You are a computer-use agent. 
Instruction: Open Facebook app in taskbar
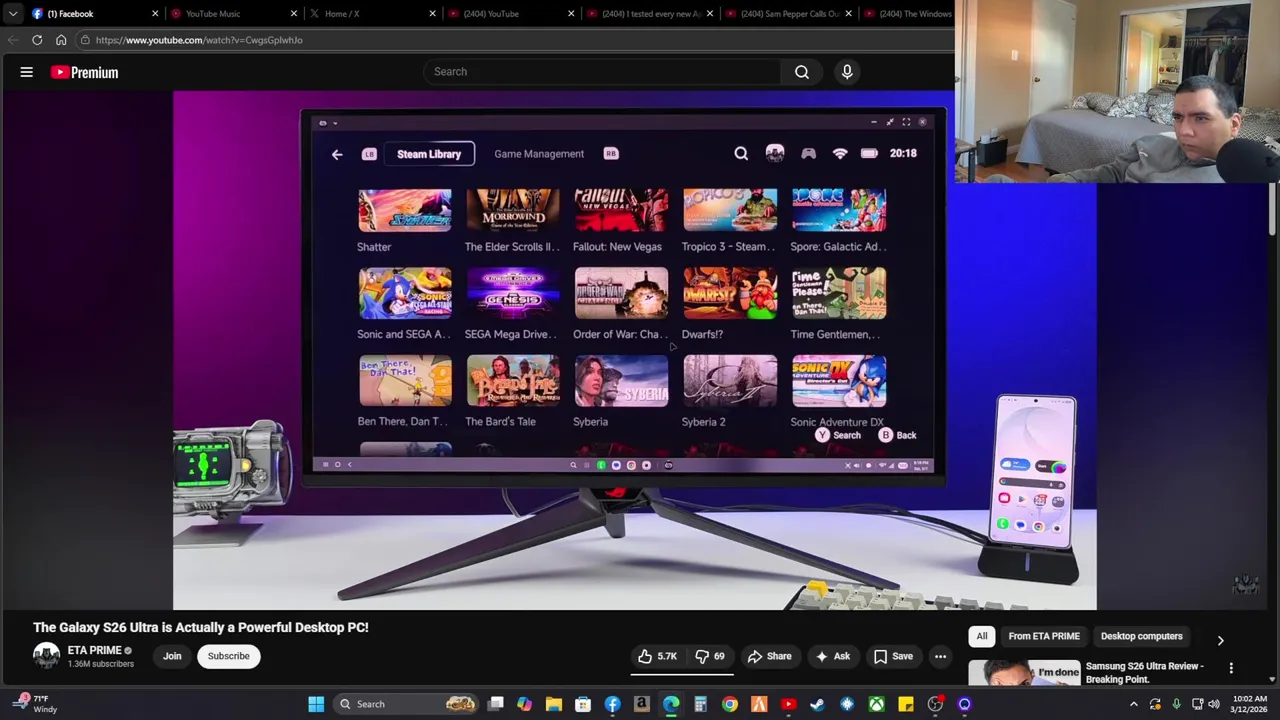pyautogui.click(x=612, y=704)
